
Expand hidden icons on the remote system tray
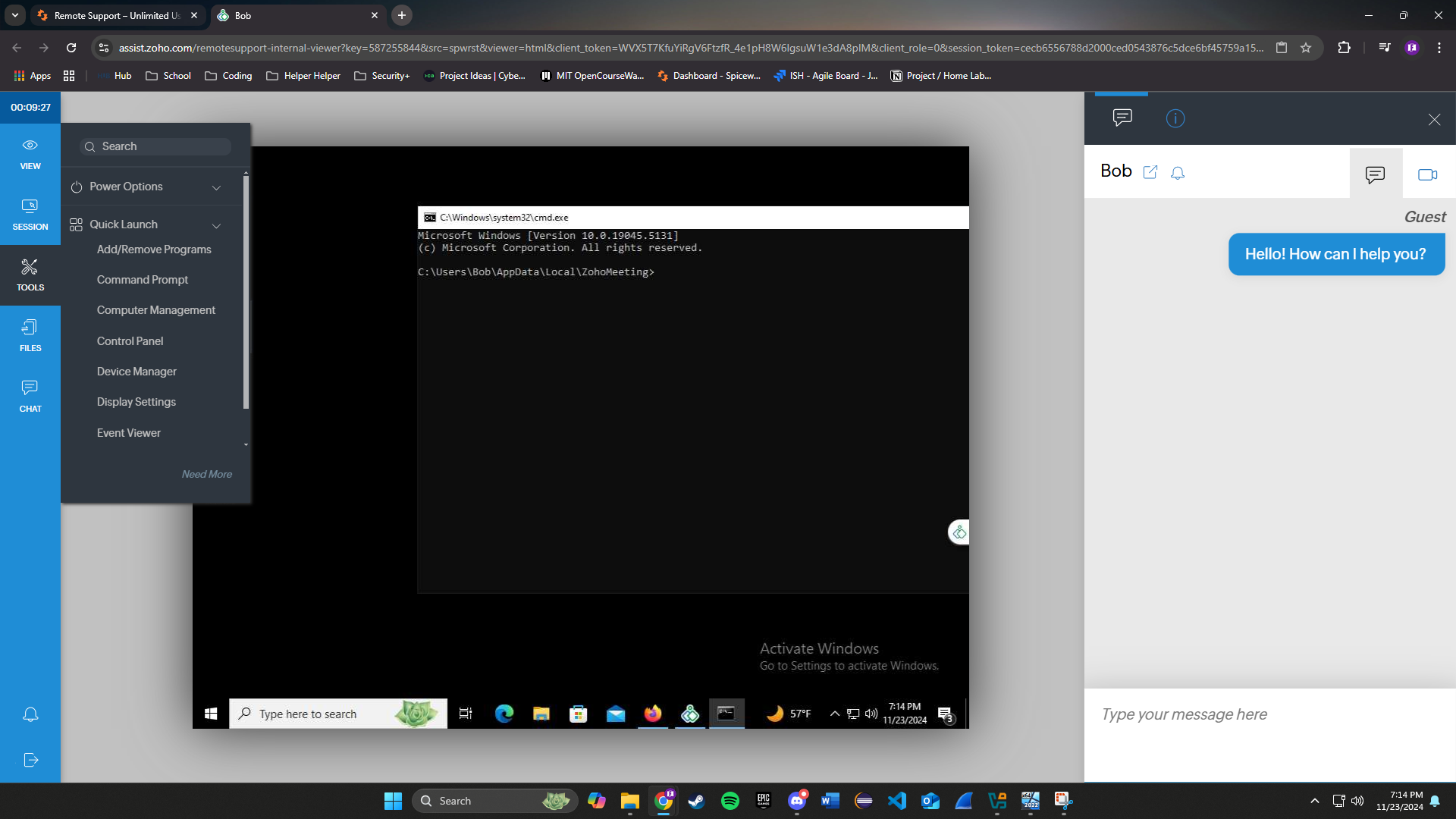pos(834,713)
